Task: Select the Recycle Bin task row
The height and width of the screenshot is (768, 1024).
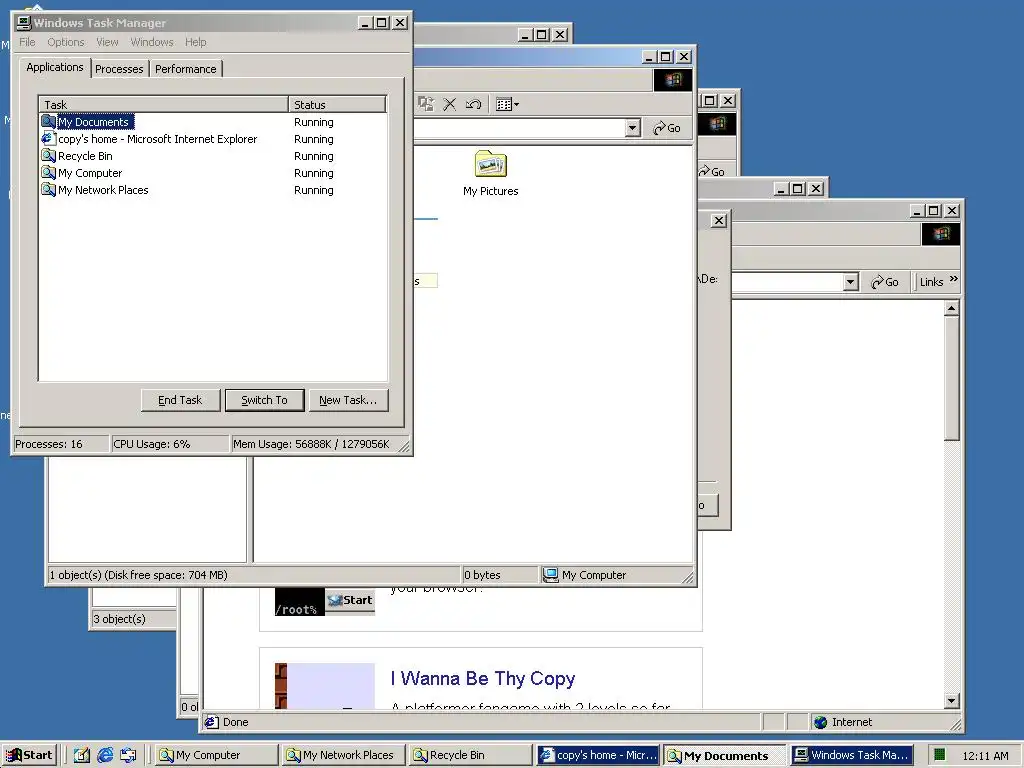Action: 213,156
